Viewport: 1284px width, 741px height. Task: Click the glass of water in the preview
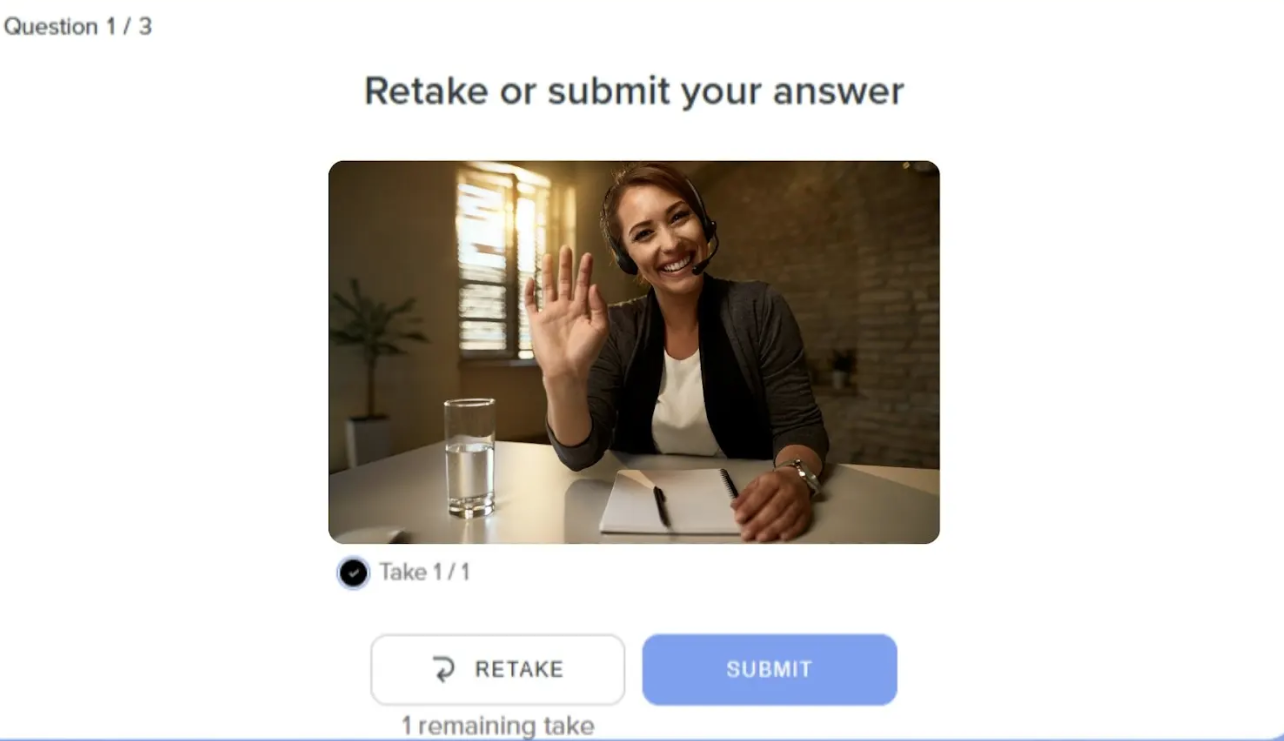coord(470,457)
